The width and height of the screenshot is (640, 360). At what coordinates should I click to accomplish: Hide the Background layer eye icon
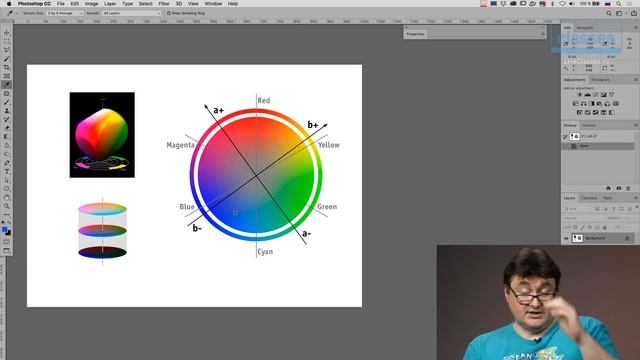(x=566, y=238)
